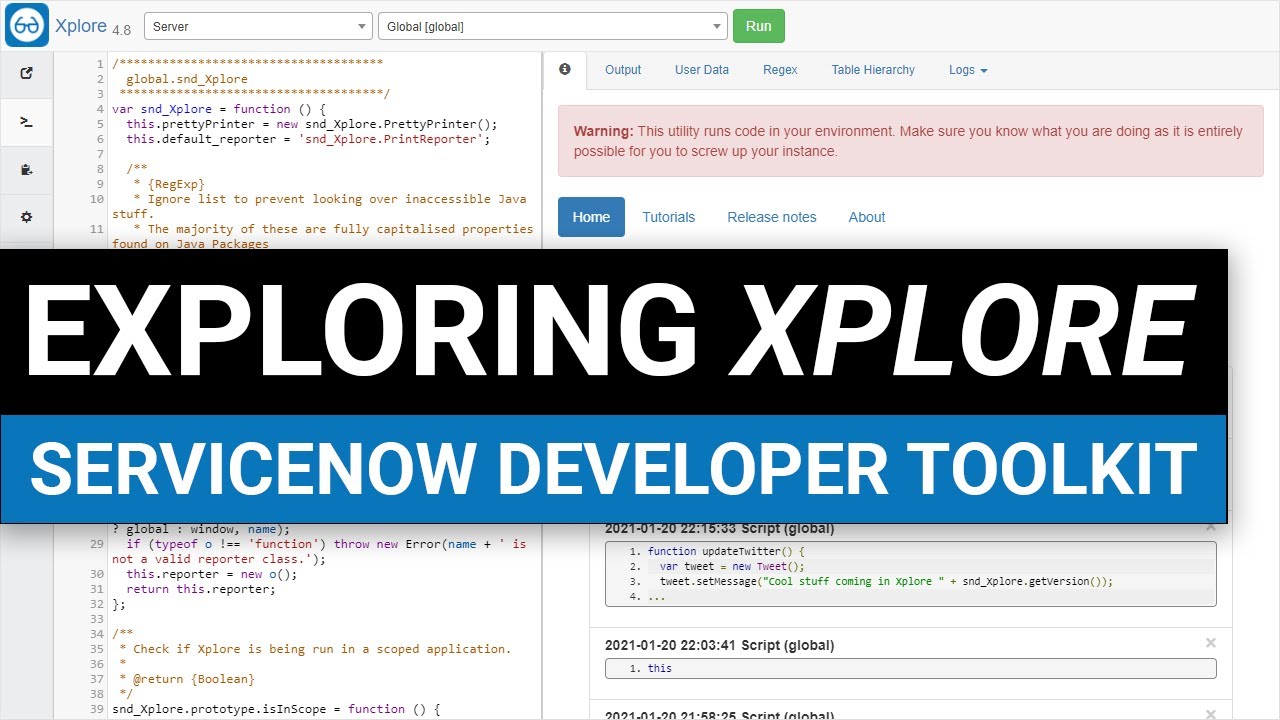This screenshot has height=720, width=1280.
Task: Click code line 'var snd_Xplore = function () {'
Action: (219, 109)
